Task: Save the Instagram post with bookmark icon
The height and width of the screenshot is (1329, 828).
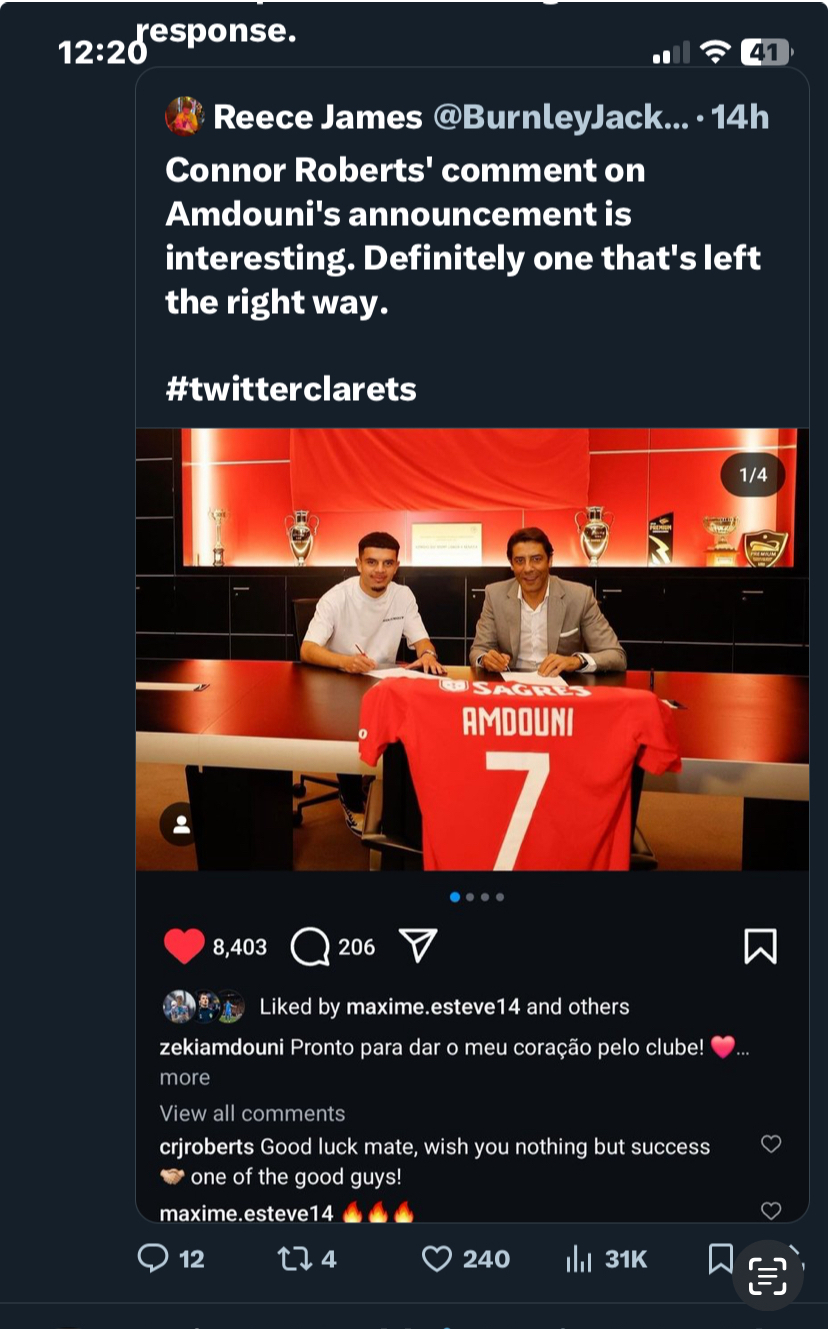Action: pos(760,946)
